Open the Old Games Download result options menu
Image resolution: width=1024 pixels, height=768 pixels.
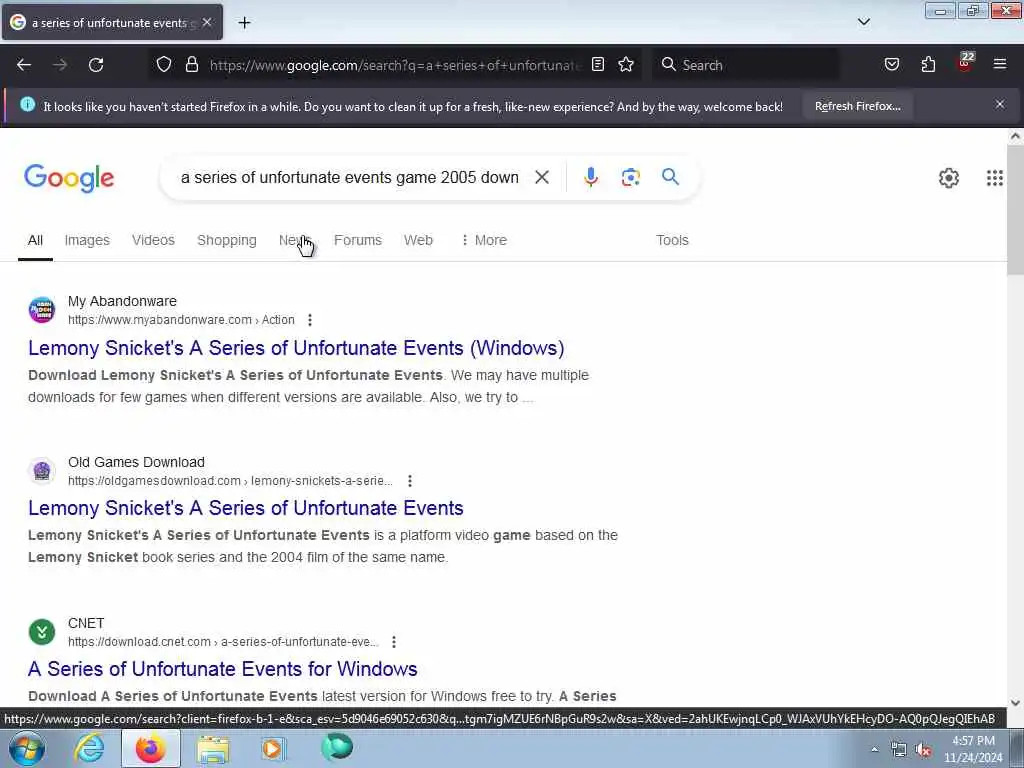409,481
